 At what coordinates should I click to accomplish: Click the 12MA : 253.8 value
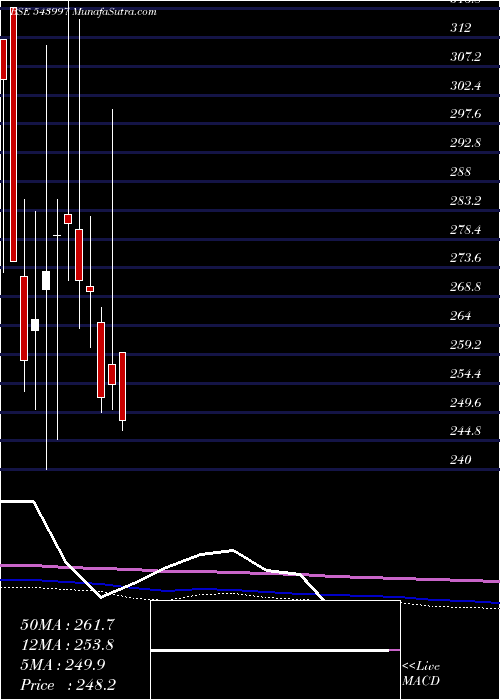coord(67,645)
